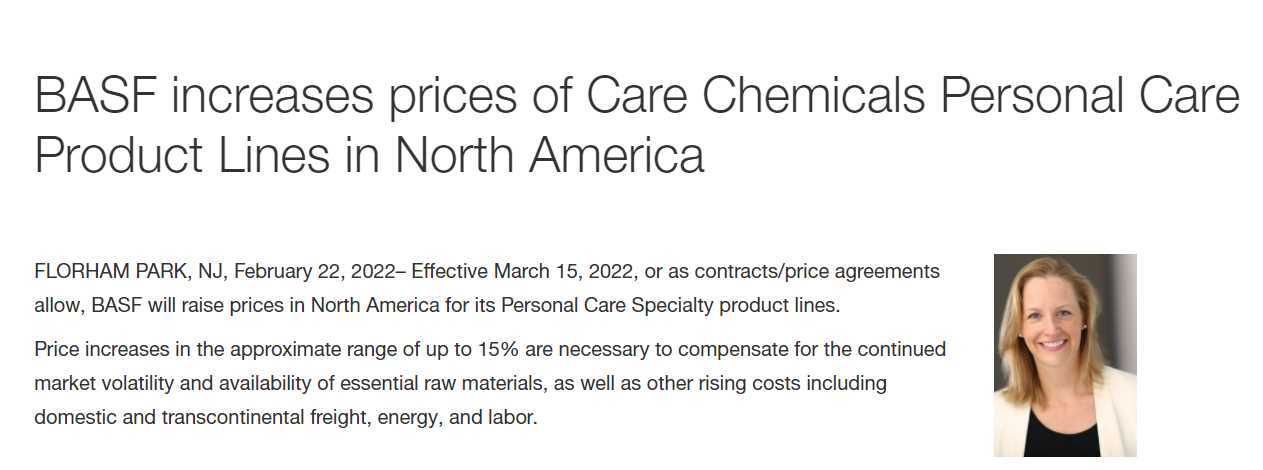This screenshot has height=470, width=1263.
Task: Click the headline beginning "BASF increases prices"
Action: pos(637,125)
